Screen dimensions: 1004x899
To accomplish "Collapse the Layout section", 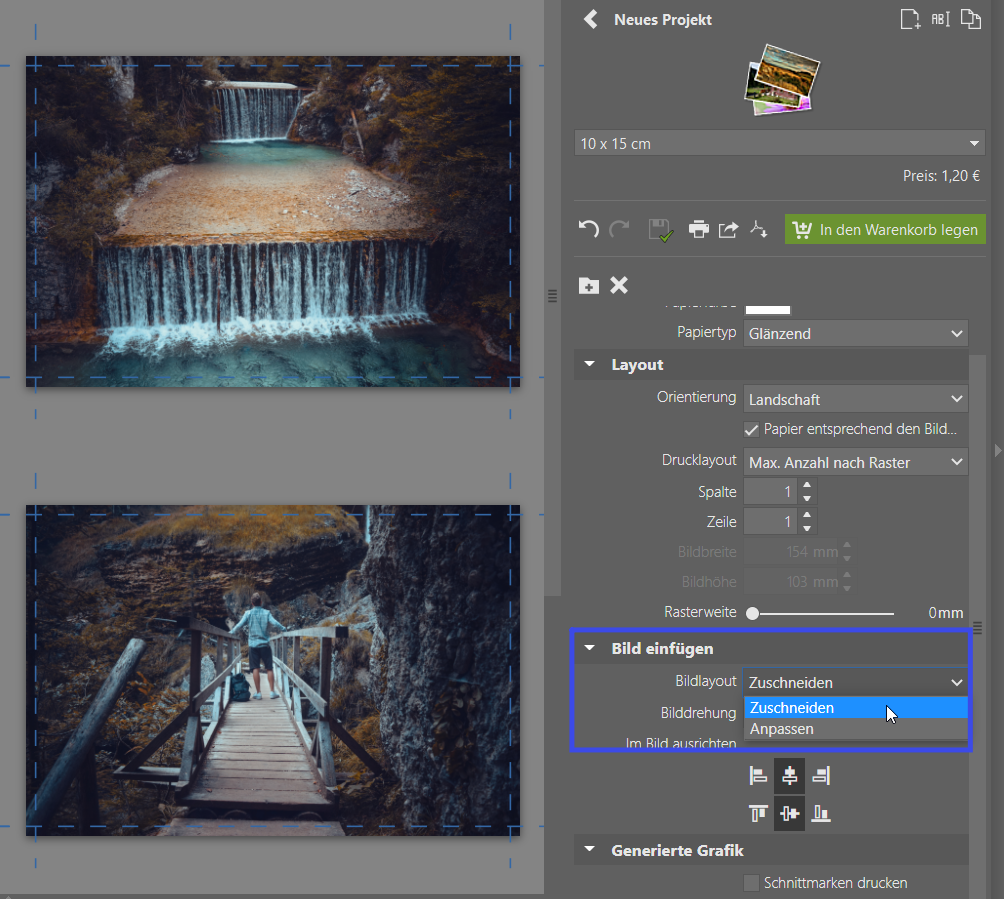I will pos(590,365).
